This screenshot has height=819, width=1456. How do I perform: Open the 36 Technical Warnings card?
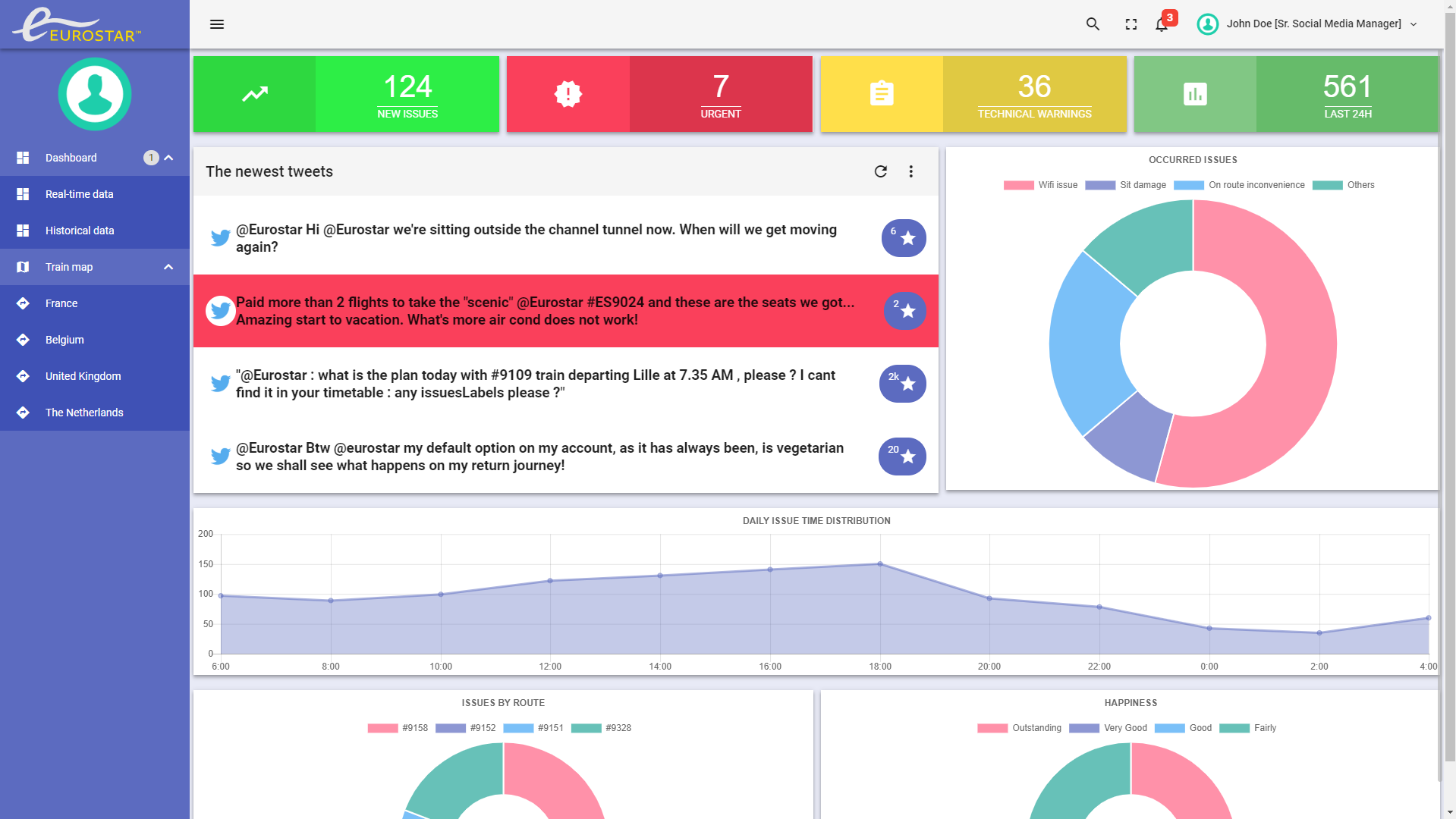(973, 94)
